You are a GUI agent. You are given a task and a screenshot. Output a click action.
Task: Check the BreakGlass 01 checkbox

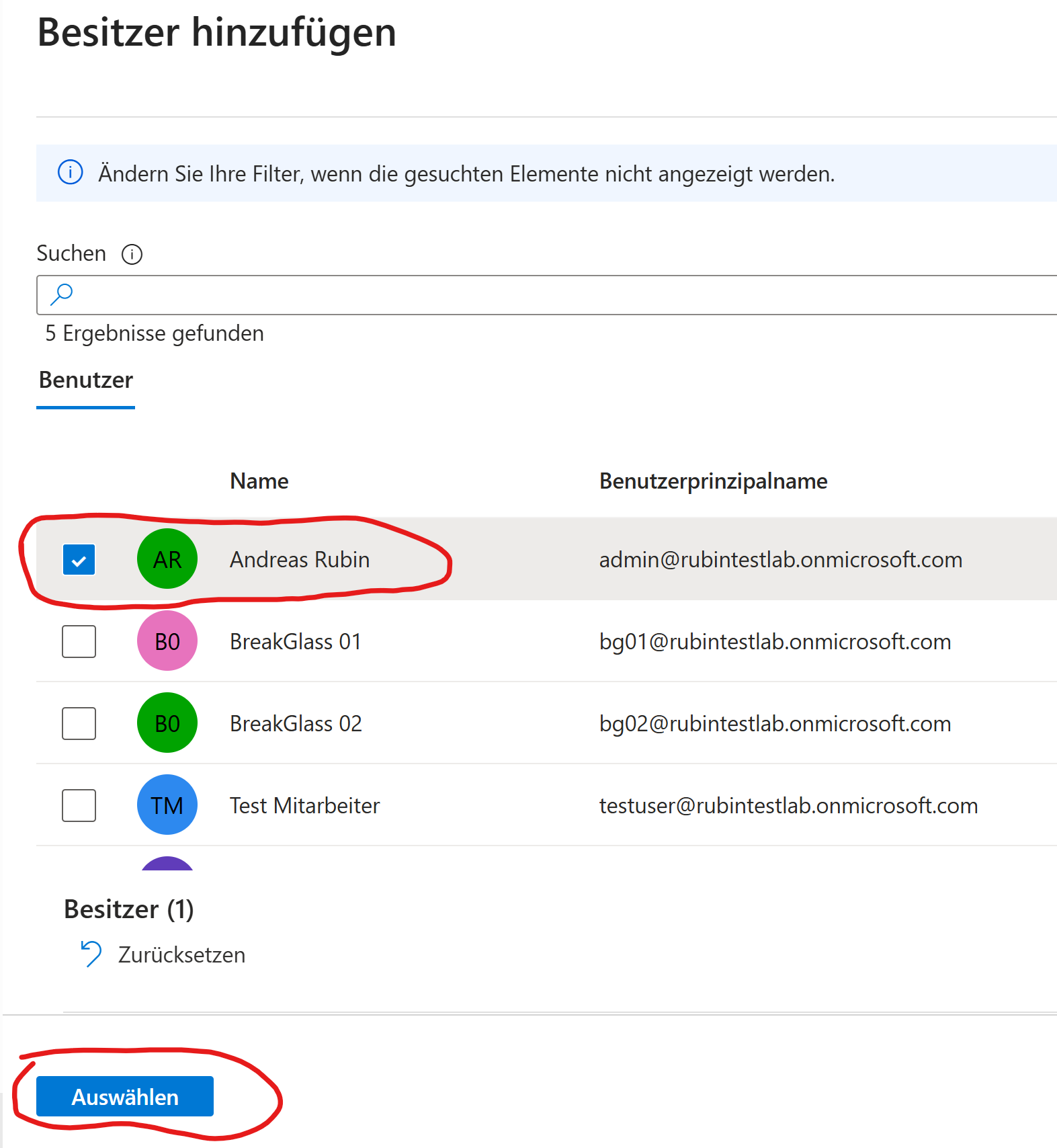tap(79, 642)
